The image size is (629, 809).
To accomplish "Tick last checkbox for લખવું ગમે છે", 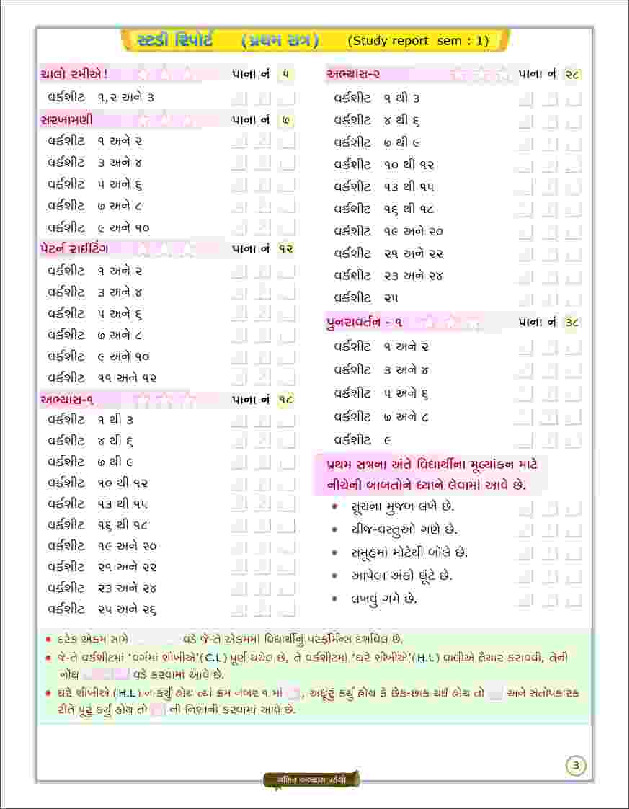I will (573, 600).
